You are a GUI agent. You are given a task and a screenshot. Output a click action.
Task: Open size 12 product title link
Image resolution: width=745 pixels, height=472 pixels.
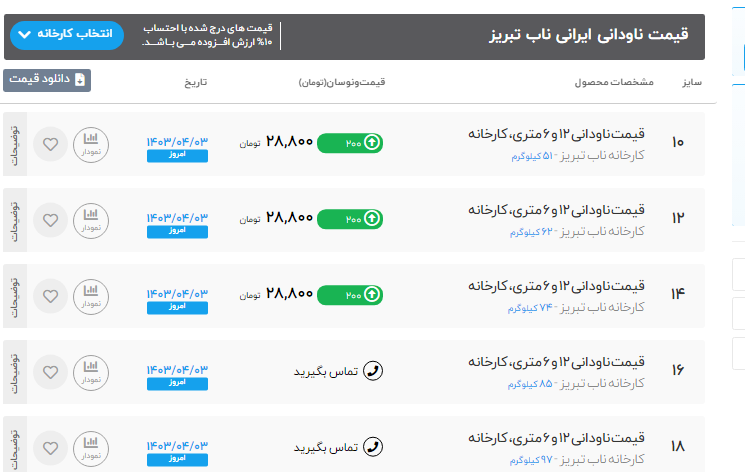click(x=557, y=211)
